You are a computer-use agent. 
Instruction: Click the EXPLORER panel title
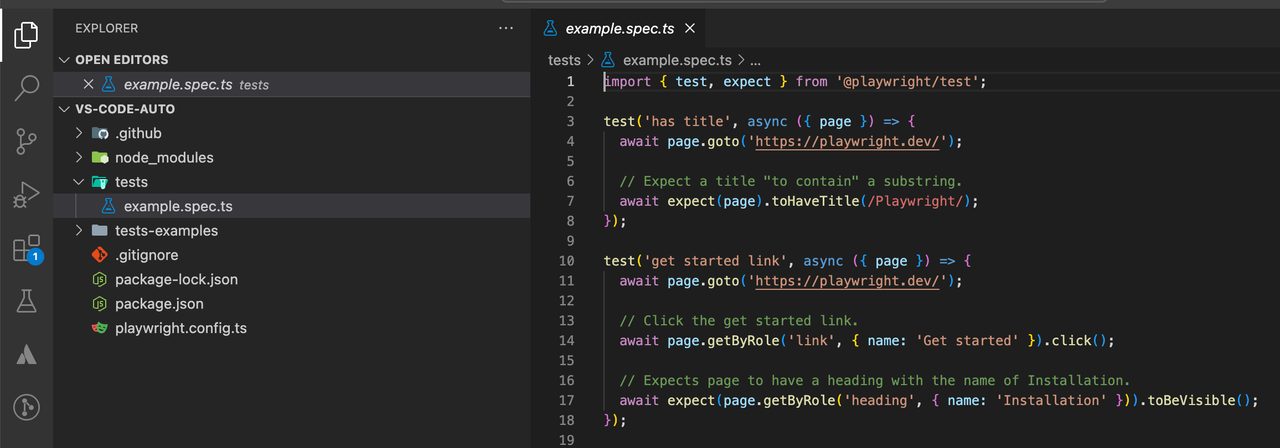(107, 28)
